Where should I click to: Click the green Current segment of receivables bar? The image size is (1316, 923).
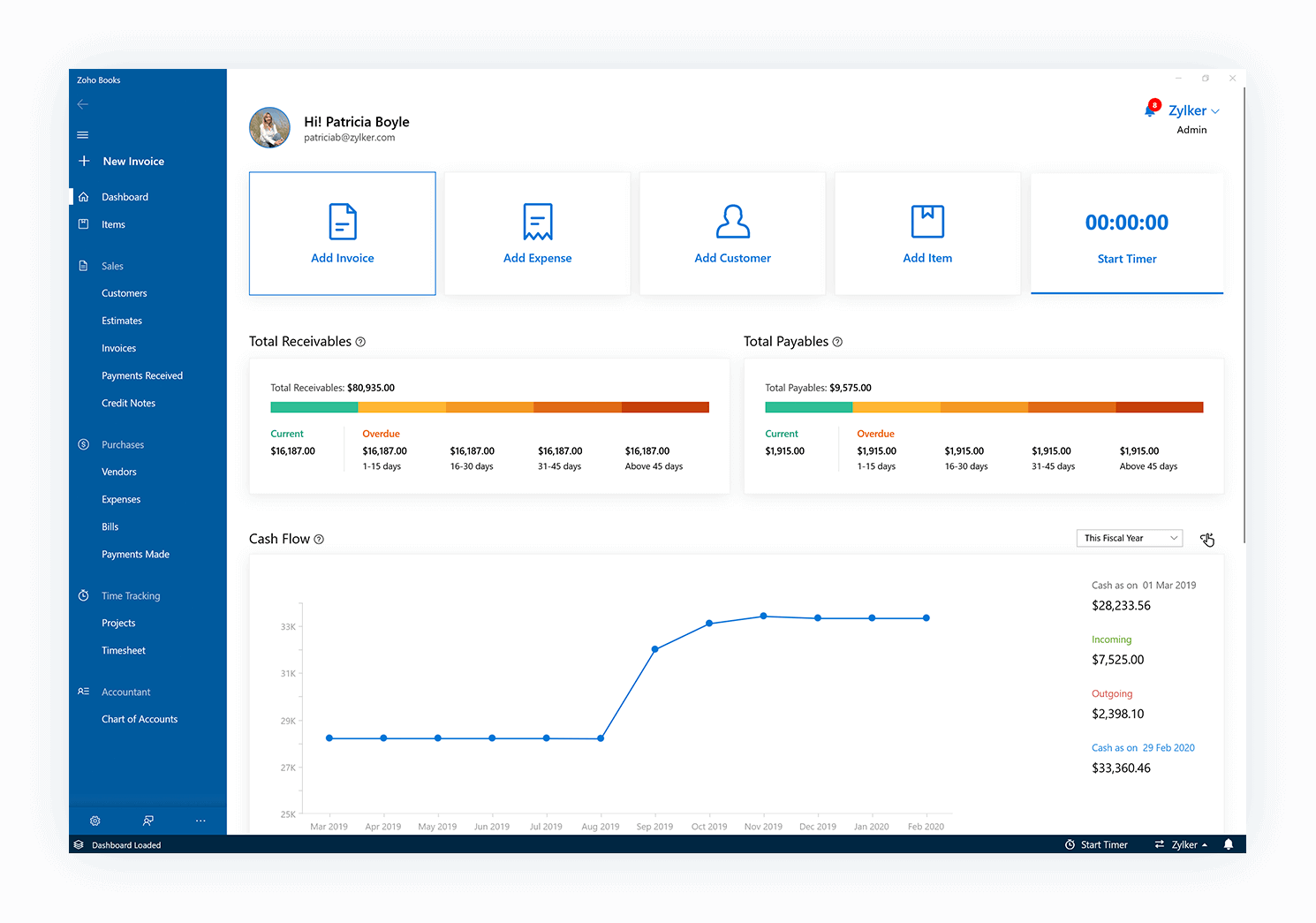click(x=314, y=407)
